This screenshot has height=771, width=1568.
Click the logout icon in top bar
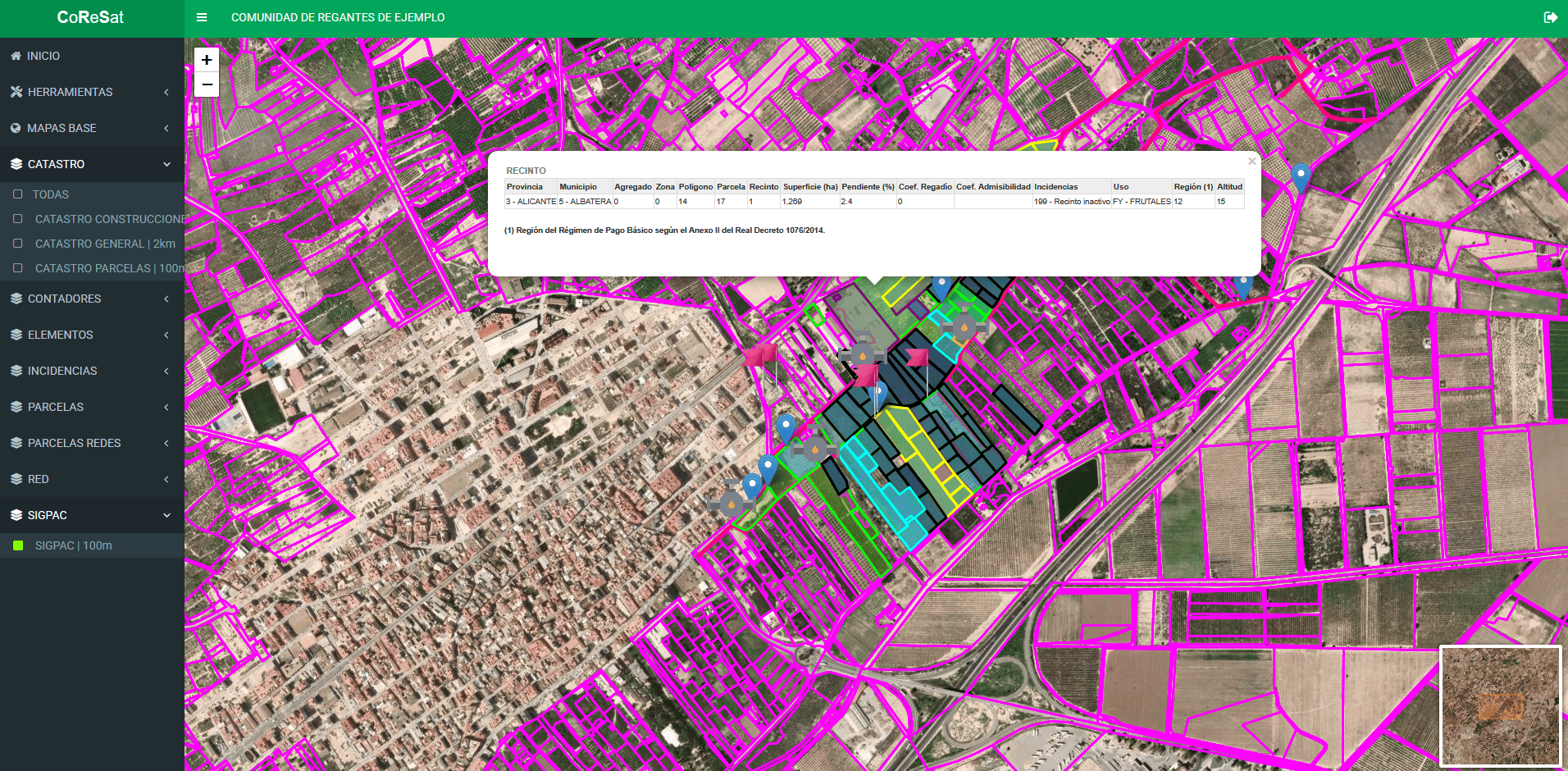click(1550, 17)
